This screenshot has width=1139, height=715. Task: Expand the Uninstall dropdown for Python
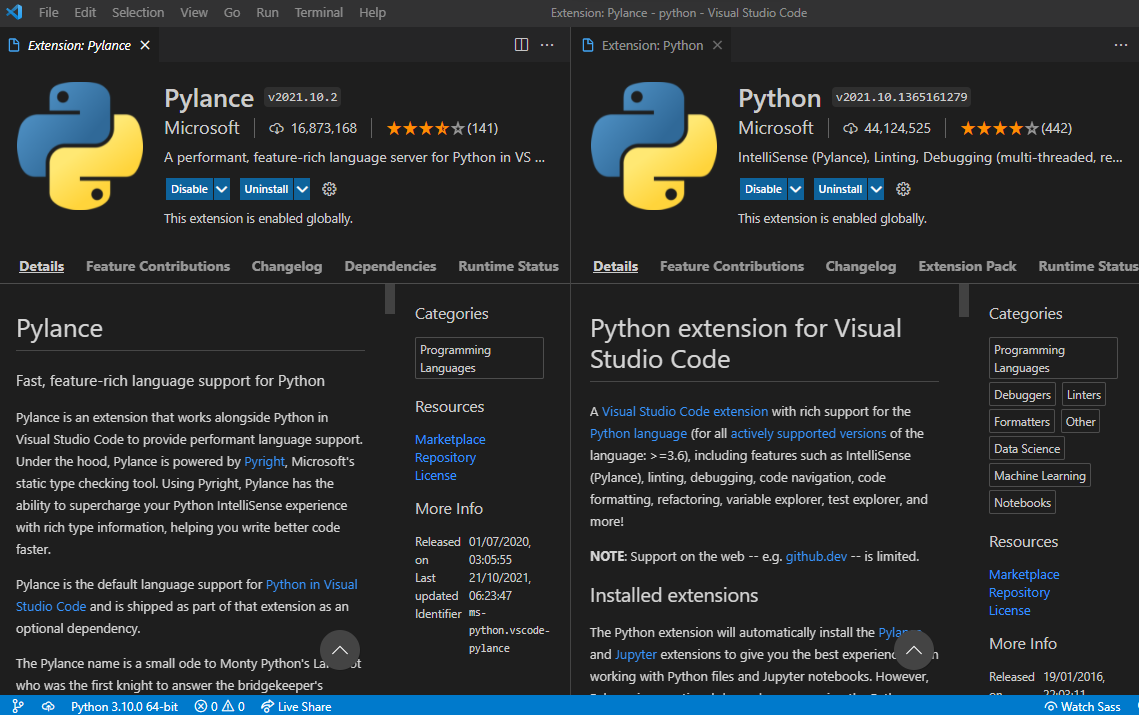click(876, 189)
